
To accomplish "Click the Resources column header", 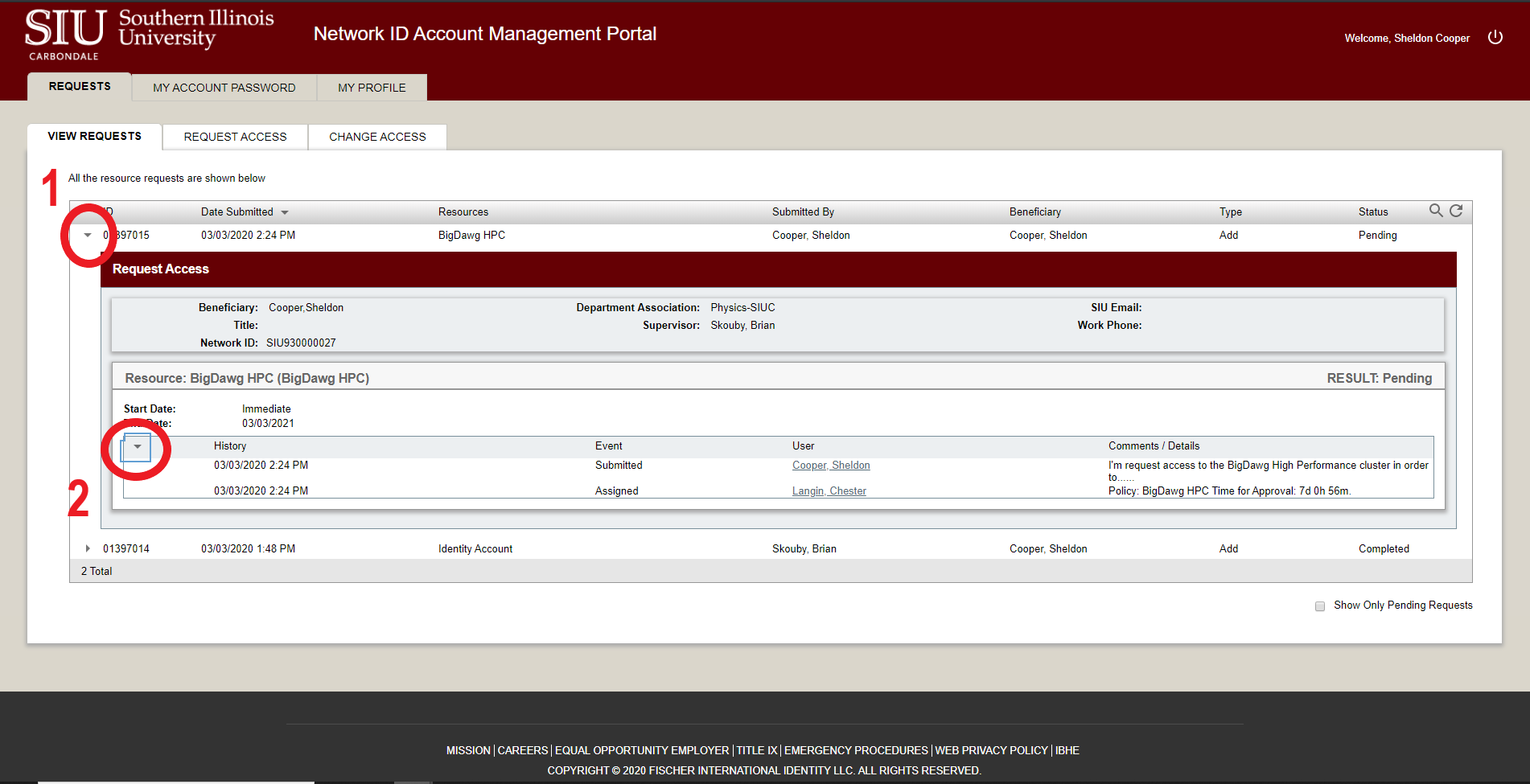I will [x=463, y=212].
